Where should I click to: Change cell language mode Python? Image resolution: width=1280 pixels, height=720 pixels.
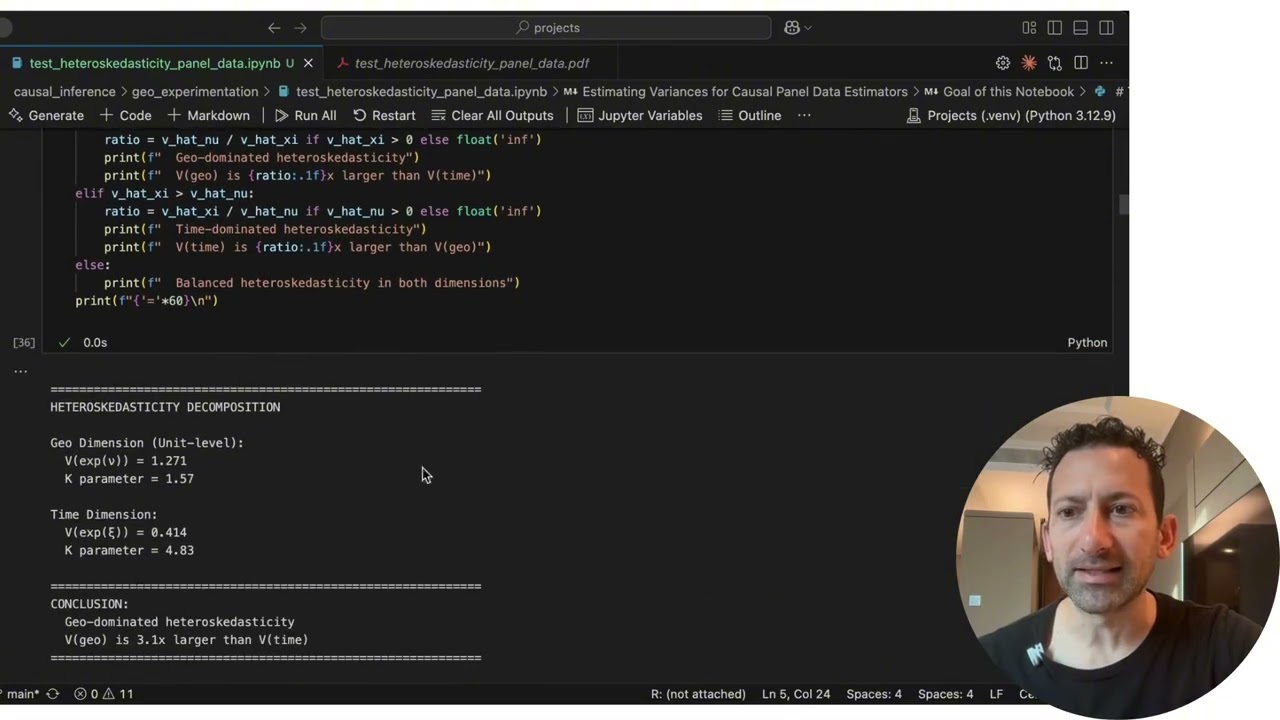[1087, 342]
